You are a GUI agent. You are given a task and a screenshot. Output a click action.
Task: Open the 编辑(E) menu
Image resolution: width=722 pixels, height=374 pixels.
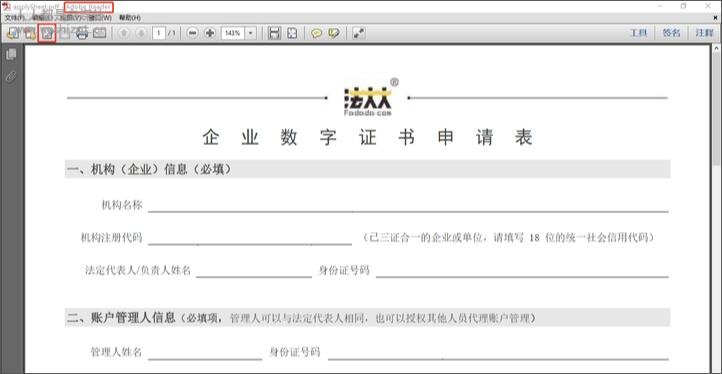click(x=41, y=18)
